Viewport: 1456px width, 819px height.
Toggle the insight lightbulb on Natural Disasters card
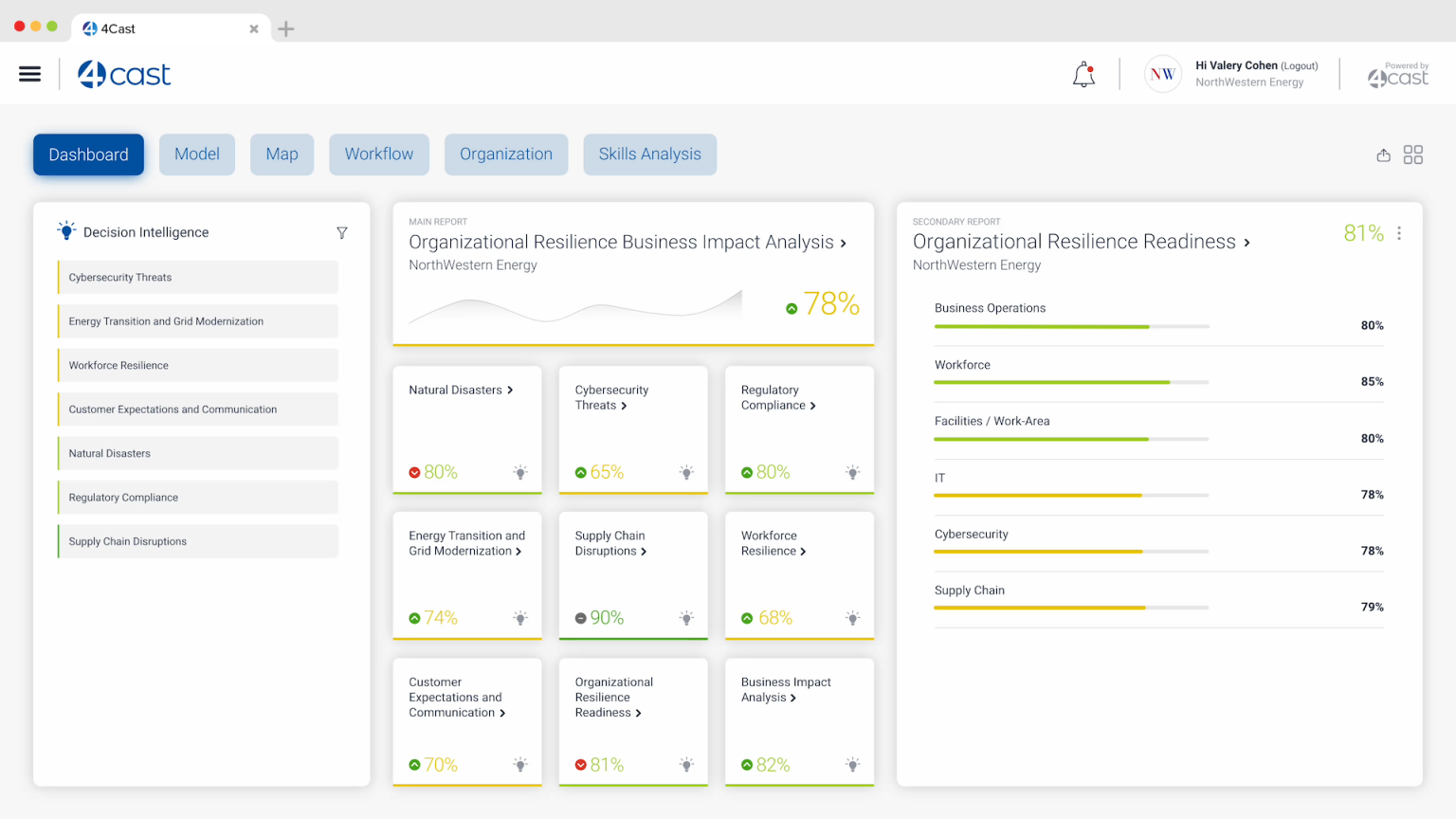(519, 471)
